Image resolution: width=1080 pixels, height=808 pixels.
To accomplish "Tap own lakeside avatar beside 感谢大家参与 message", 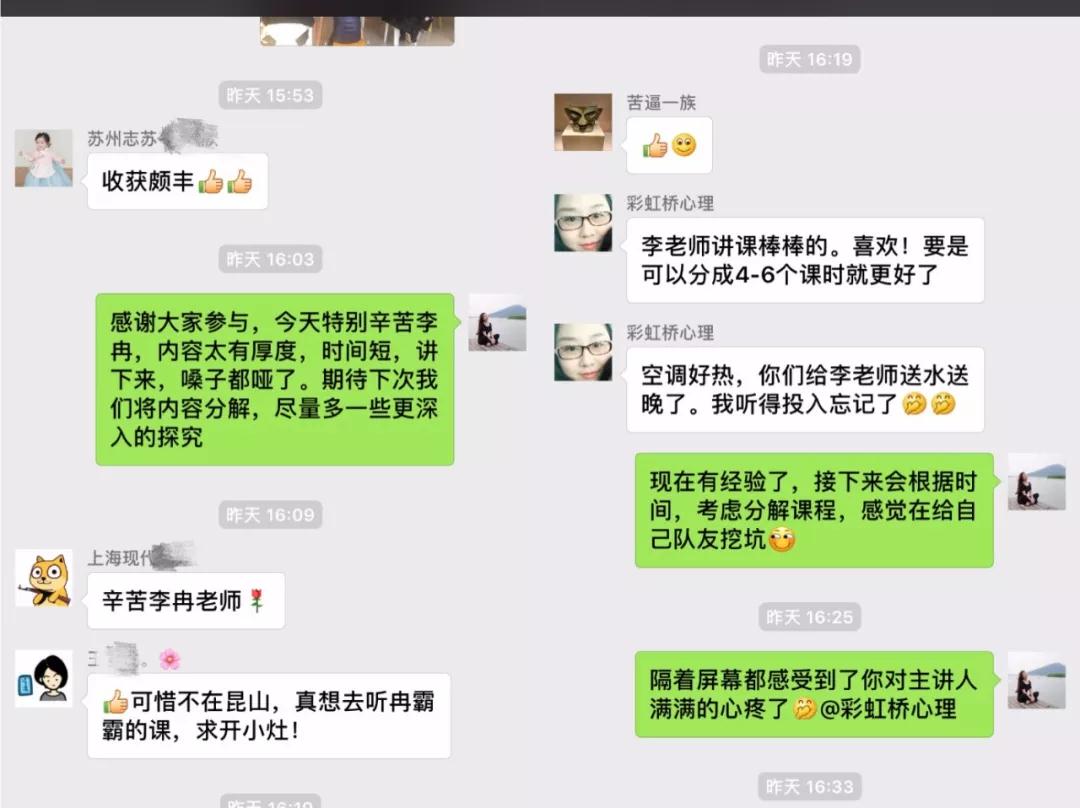I will click(497, 322).
